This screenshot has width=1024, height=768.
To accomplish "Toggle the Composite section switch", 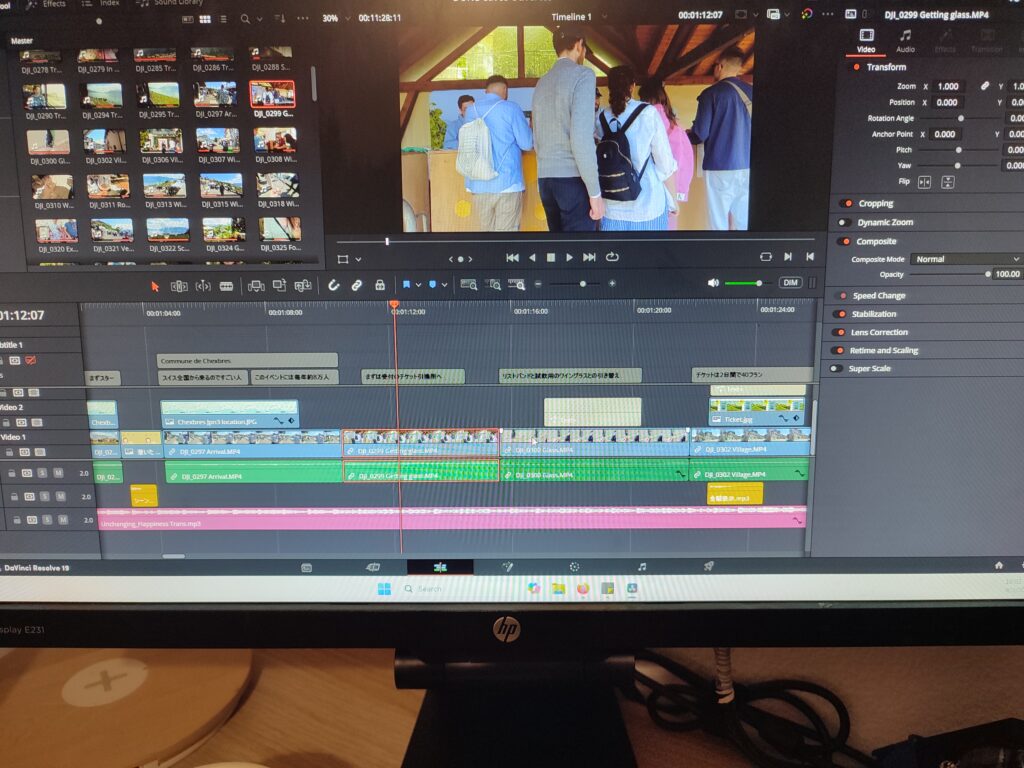I will pyautogui.click(x=845, y=241).
